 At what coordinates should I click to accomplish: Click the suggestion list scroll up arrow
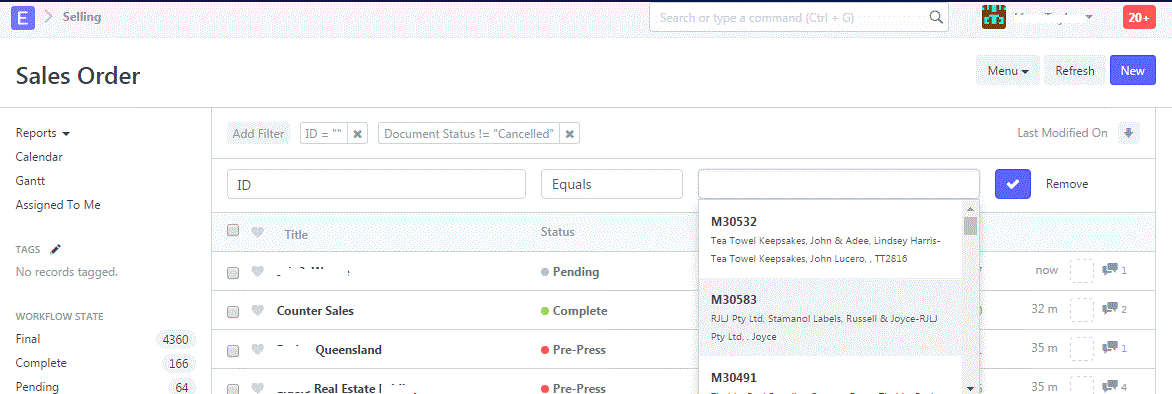[970, 209]
